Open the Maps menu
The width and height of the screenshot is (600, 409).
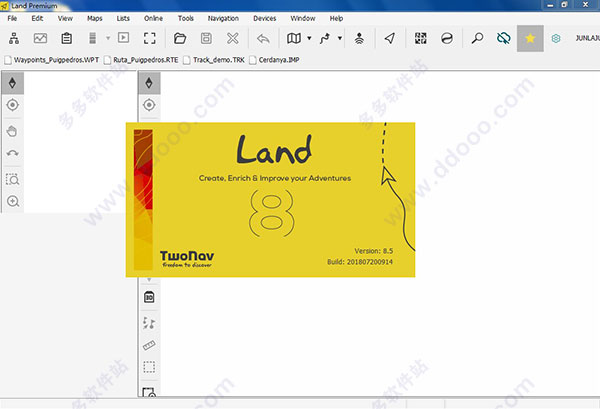click(95, 18)
